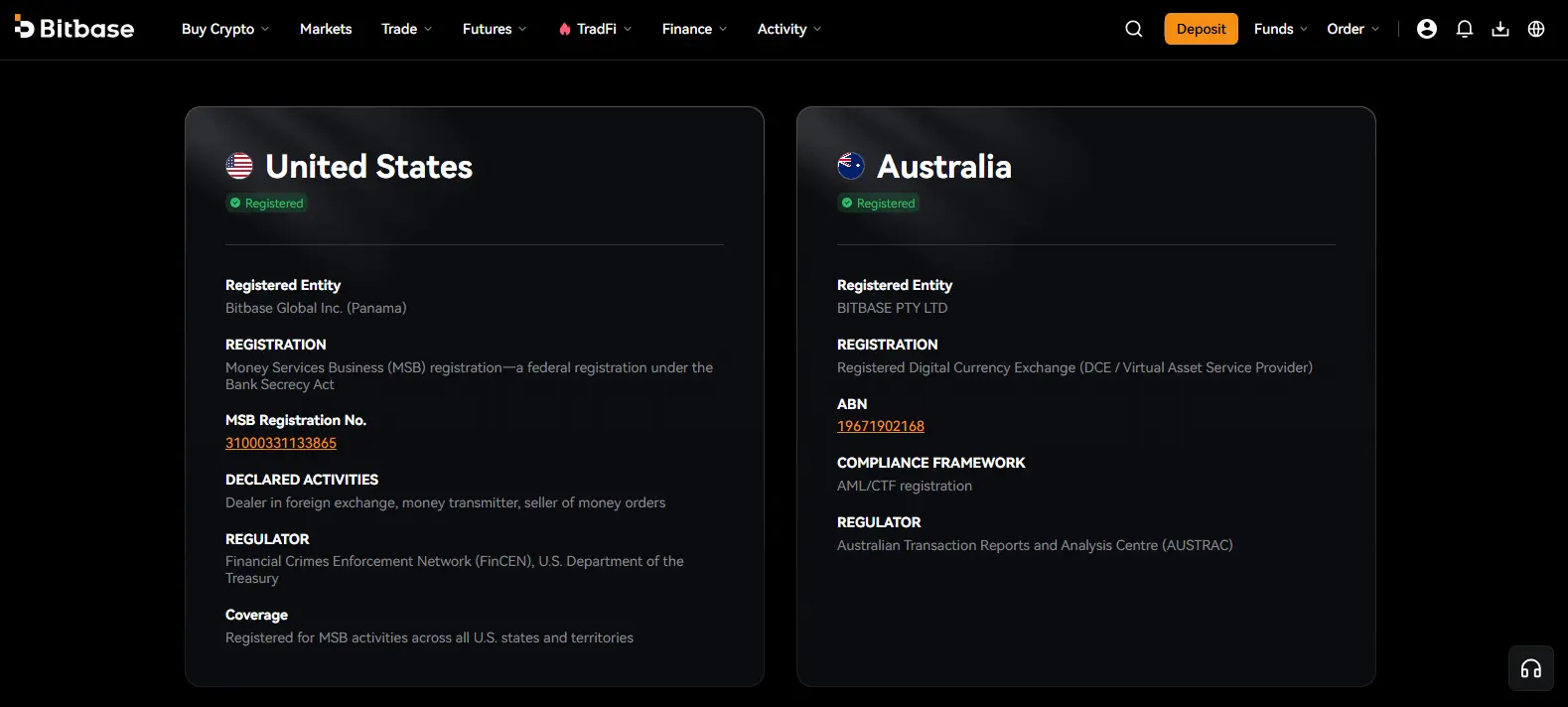Click the Bitbase logo
Screen dimensions: 1568x707
point(74,29)
